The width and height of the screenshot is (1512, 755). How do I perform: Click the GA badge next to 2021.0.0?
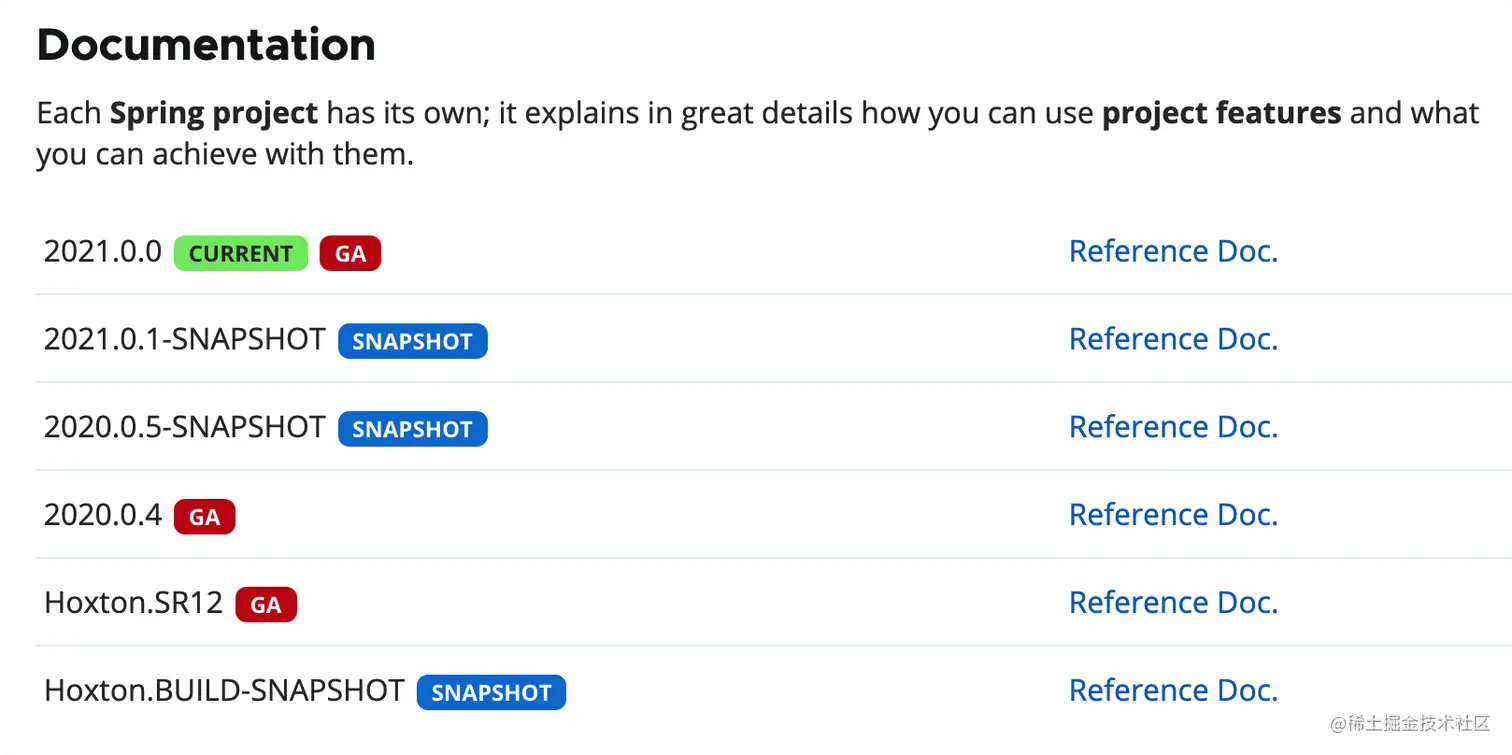[350, 254]
